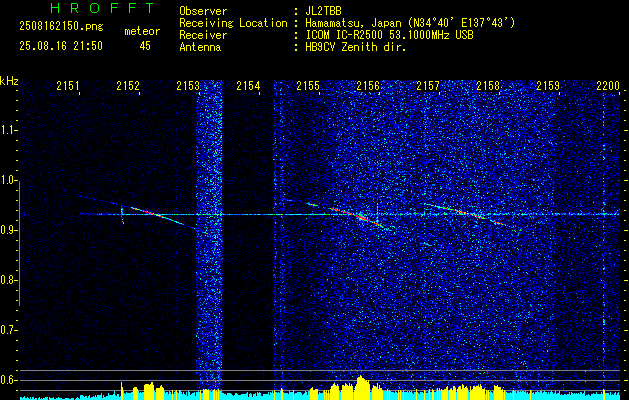Click the 2154 time marker
Image resolution: width=629 pixels, height=400 pixels.
click(x=248, y=86)
